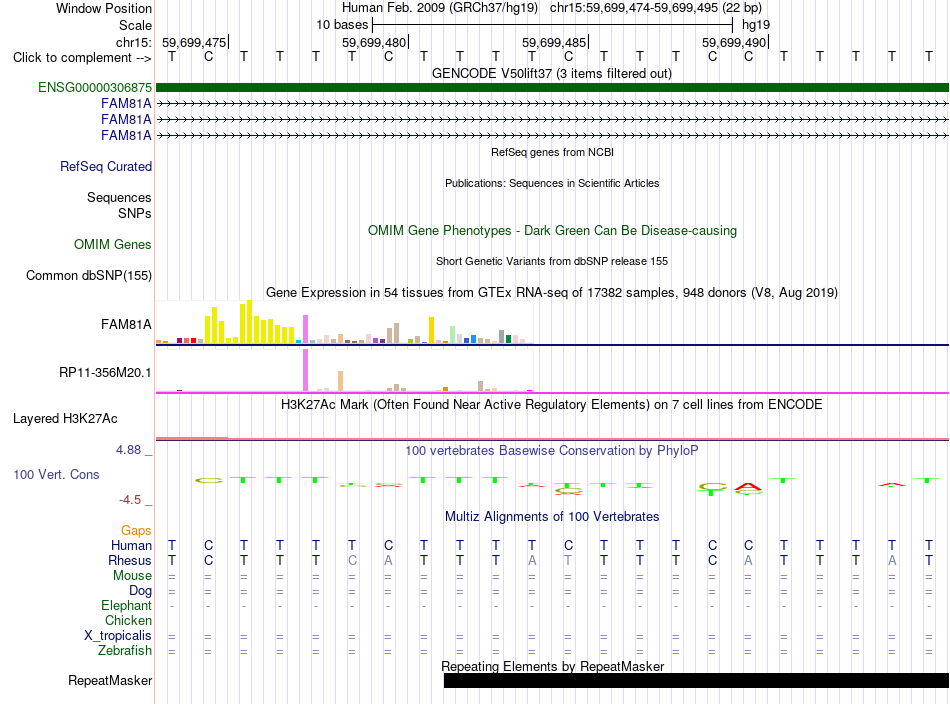Image resolution: width=950 pixels, height=704 pixels.
Task: Open the Layered H3K27Ac track label
Action: pos(65,419)
